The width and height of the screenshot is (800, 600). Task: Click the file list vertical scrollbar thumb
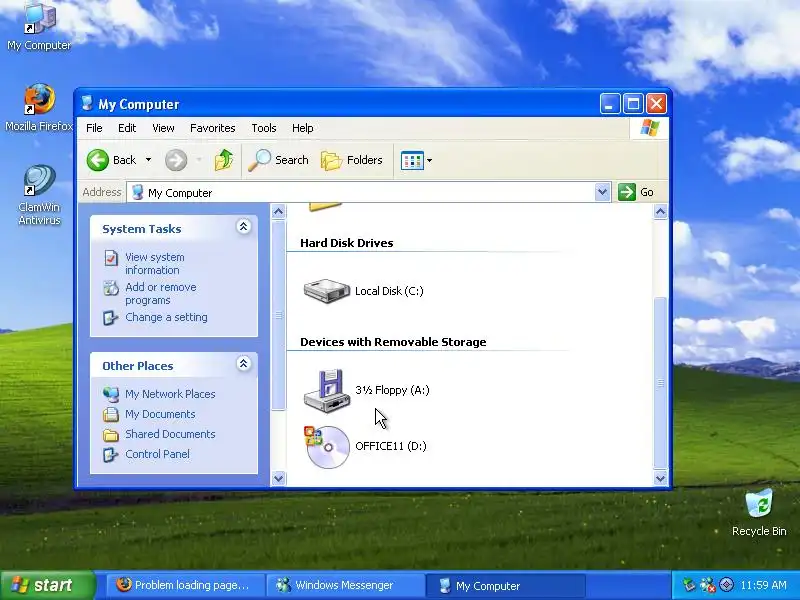pyautogui.click(x=660, y=383)
